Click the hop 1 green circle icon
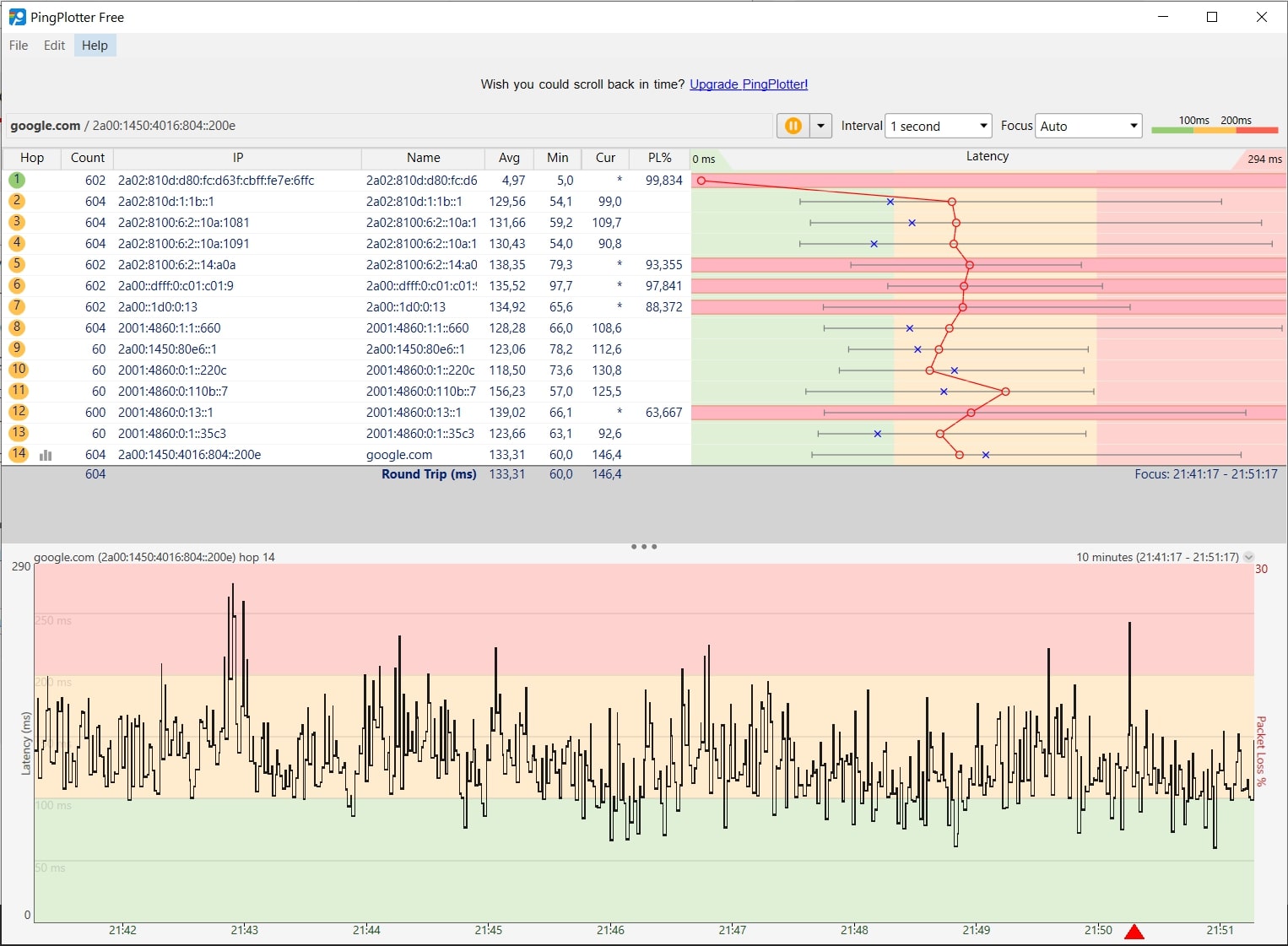 (17, 180)
